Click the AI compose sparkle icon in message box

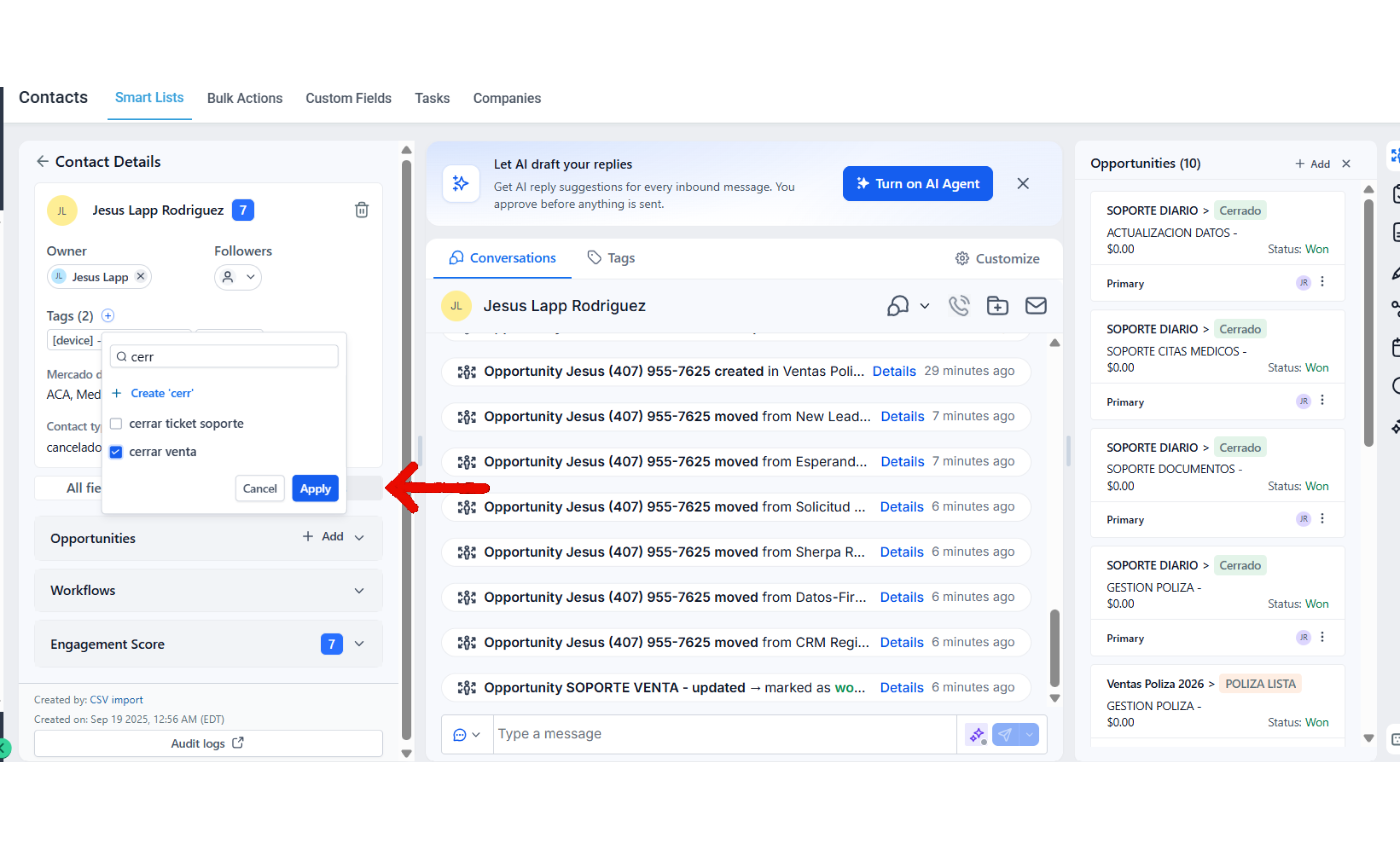(x=977, y=735)
